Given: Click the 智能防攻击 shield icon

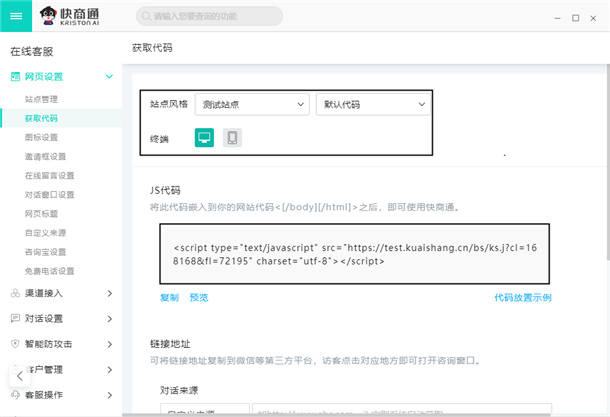Looking at the screenshot, I should pos(15,344).
